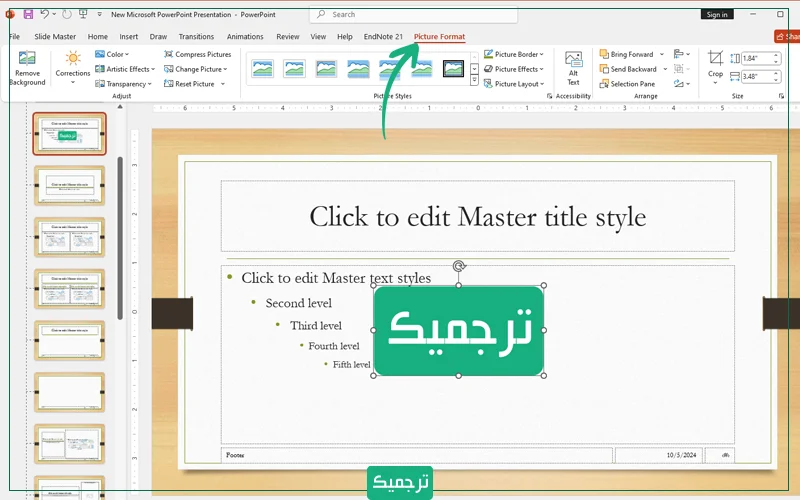Open the Corrections menu
The width and height of the screenshot is (800, 500).
pos(72,68)
